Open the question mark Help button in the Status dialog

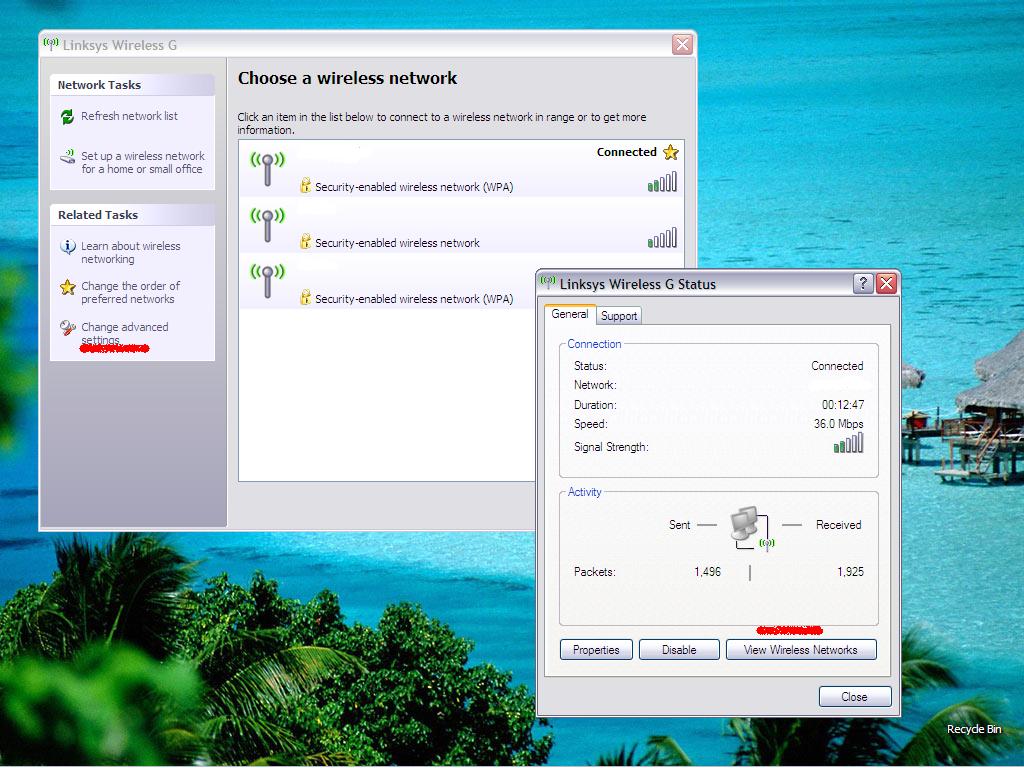pos(863,283)
